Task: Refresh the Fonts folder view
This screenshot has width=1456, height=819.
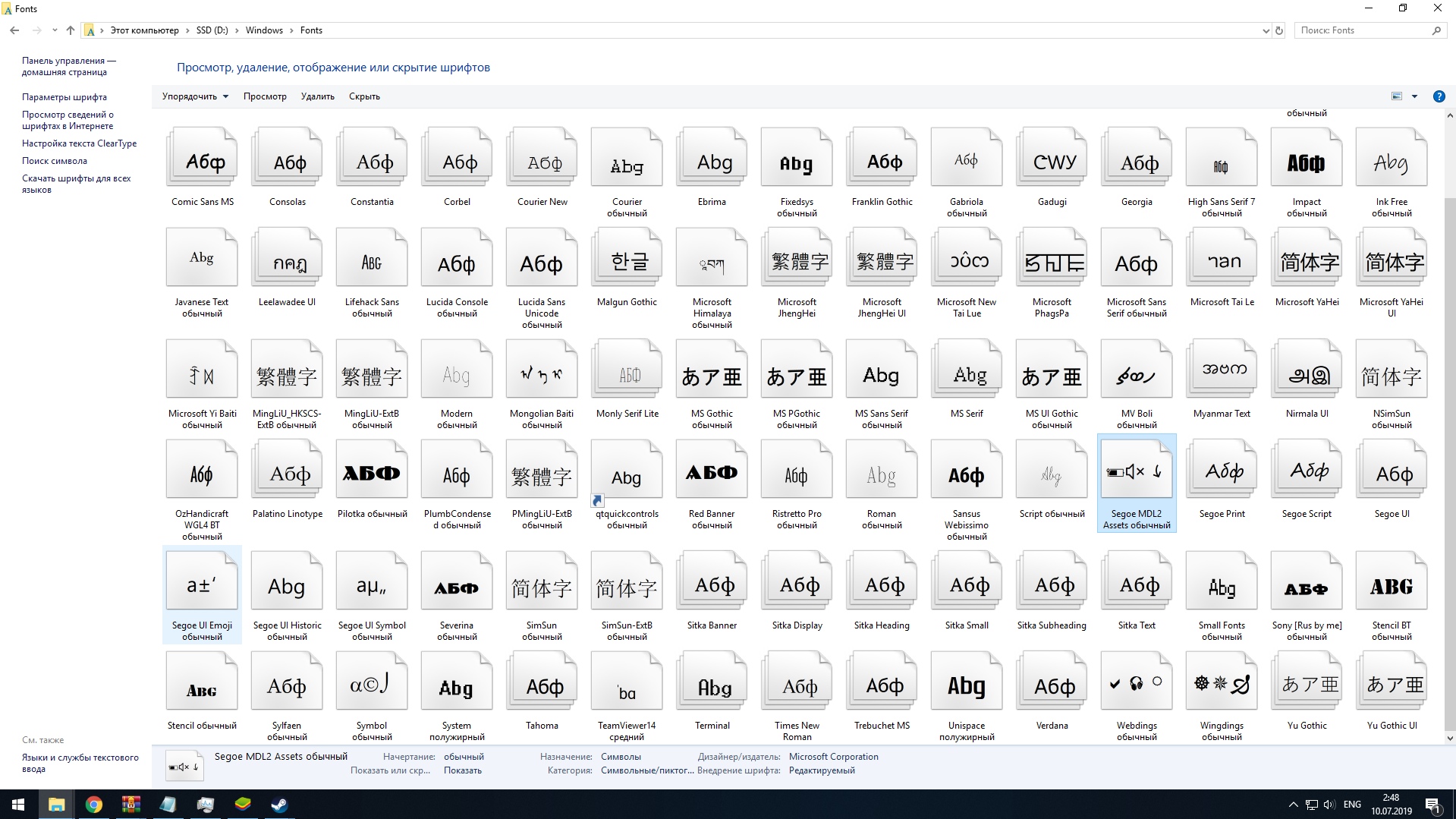Action: coord(1279,30)
